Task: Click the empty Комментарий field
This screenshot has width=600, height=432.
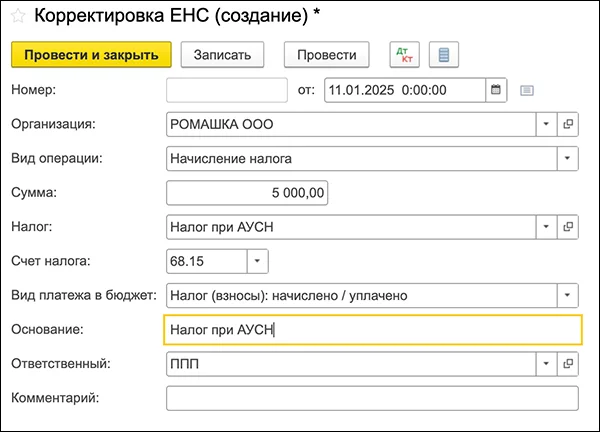Action: 372,398
